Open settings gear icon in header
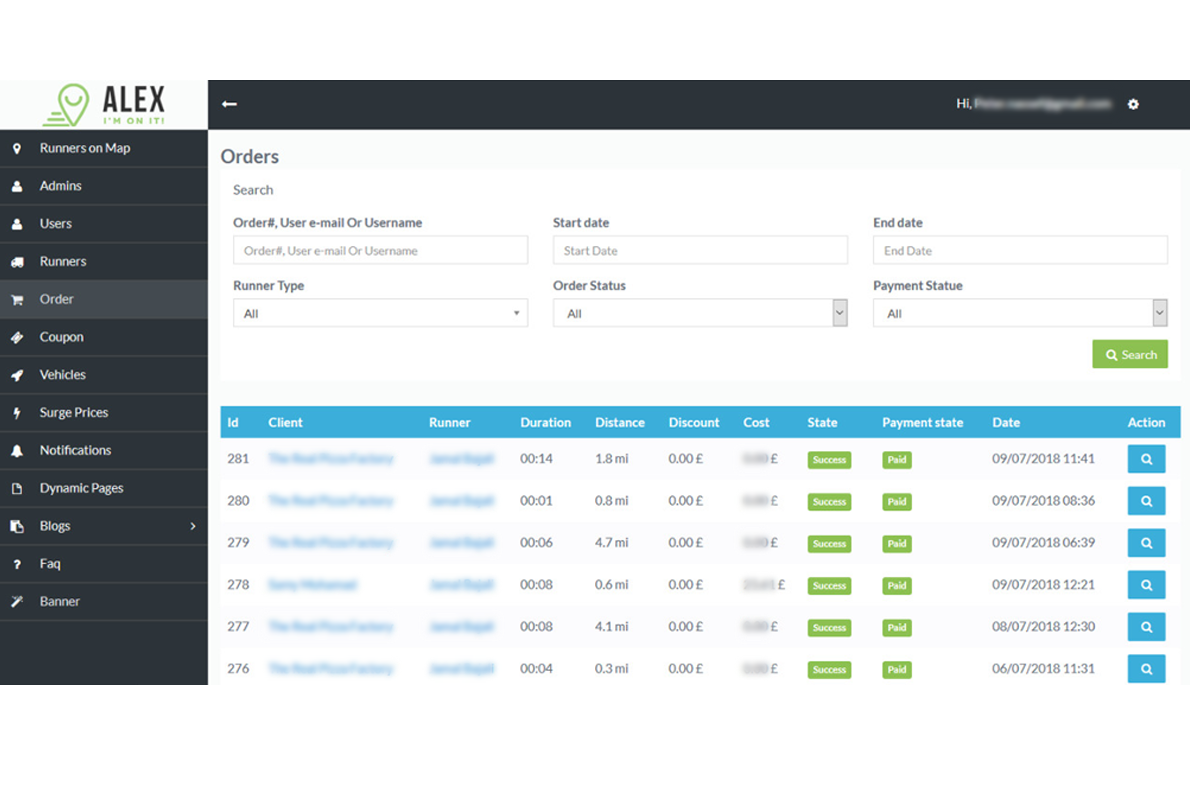This screenshot has width=1190, height=788. pos(1133,104)
